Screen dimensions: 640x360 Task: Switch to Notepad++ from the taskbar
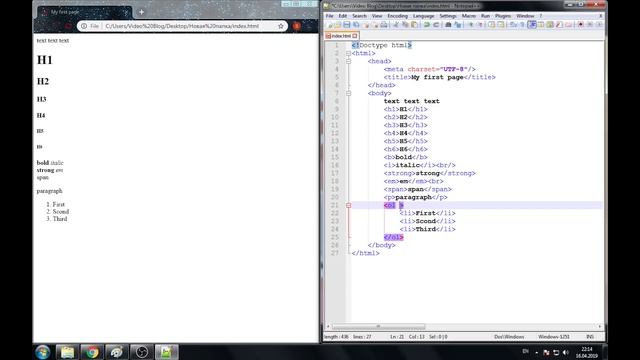tap(166, 352)
